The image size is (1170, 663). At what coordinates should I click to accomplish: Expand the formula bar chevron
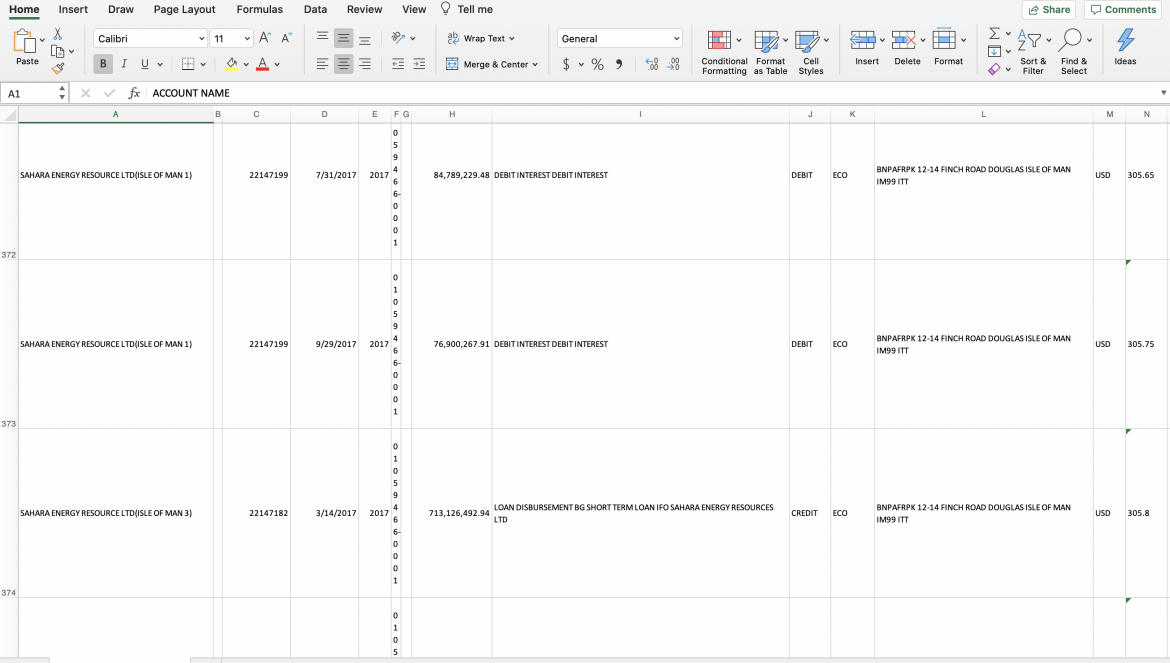1163,93
